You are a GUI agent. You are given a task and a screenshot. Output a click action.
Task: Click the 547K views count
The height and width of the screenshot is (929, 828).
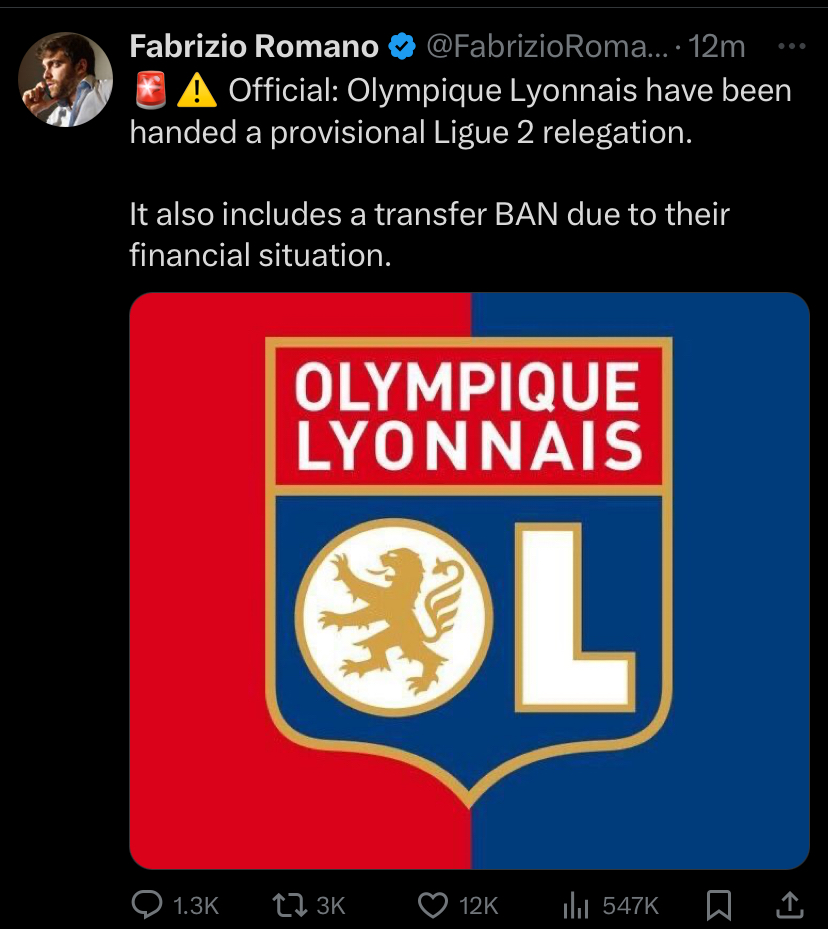631,906
